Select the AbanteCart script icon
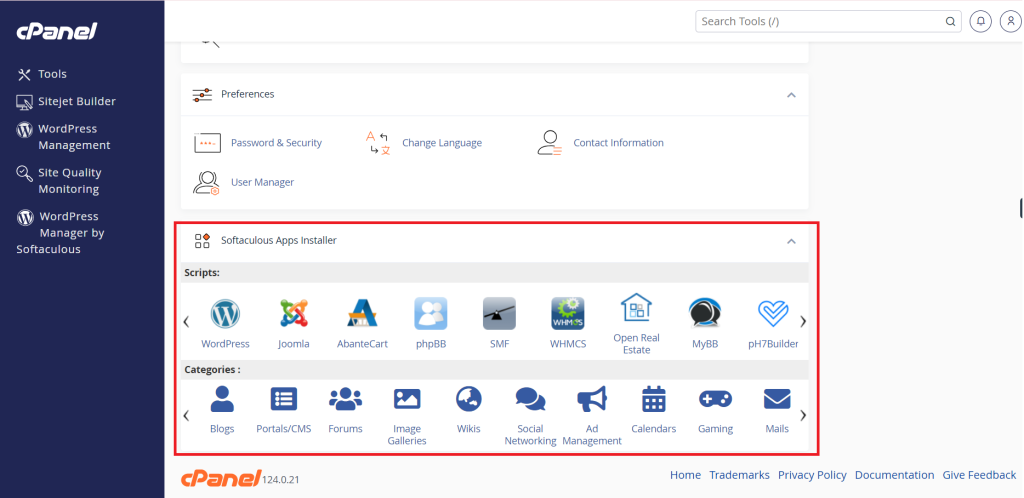This screenshot has width=1024, height=498. point(362,314)
